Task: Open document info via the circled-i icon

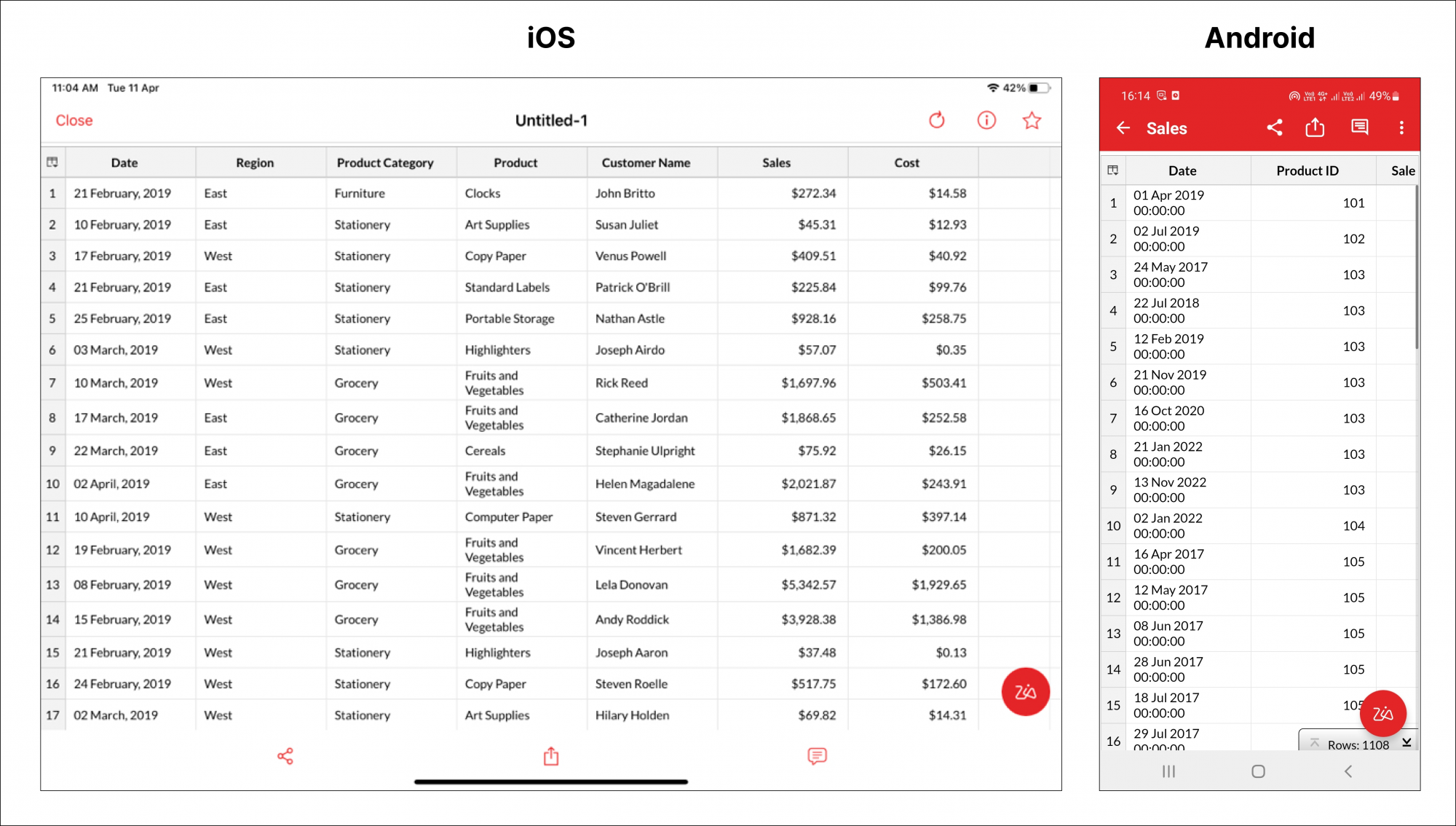Action: point(986,120)
